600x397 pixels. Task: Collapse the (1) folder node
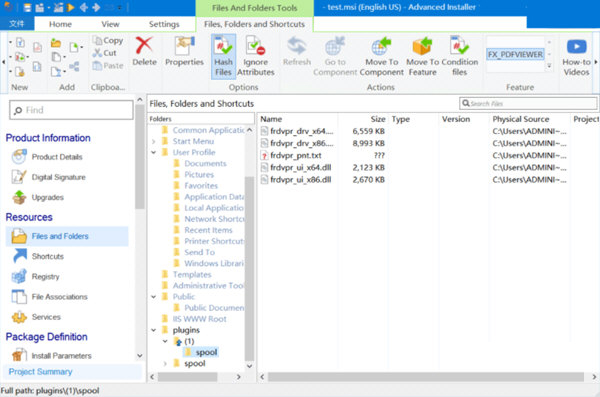(x=165, y=341)
